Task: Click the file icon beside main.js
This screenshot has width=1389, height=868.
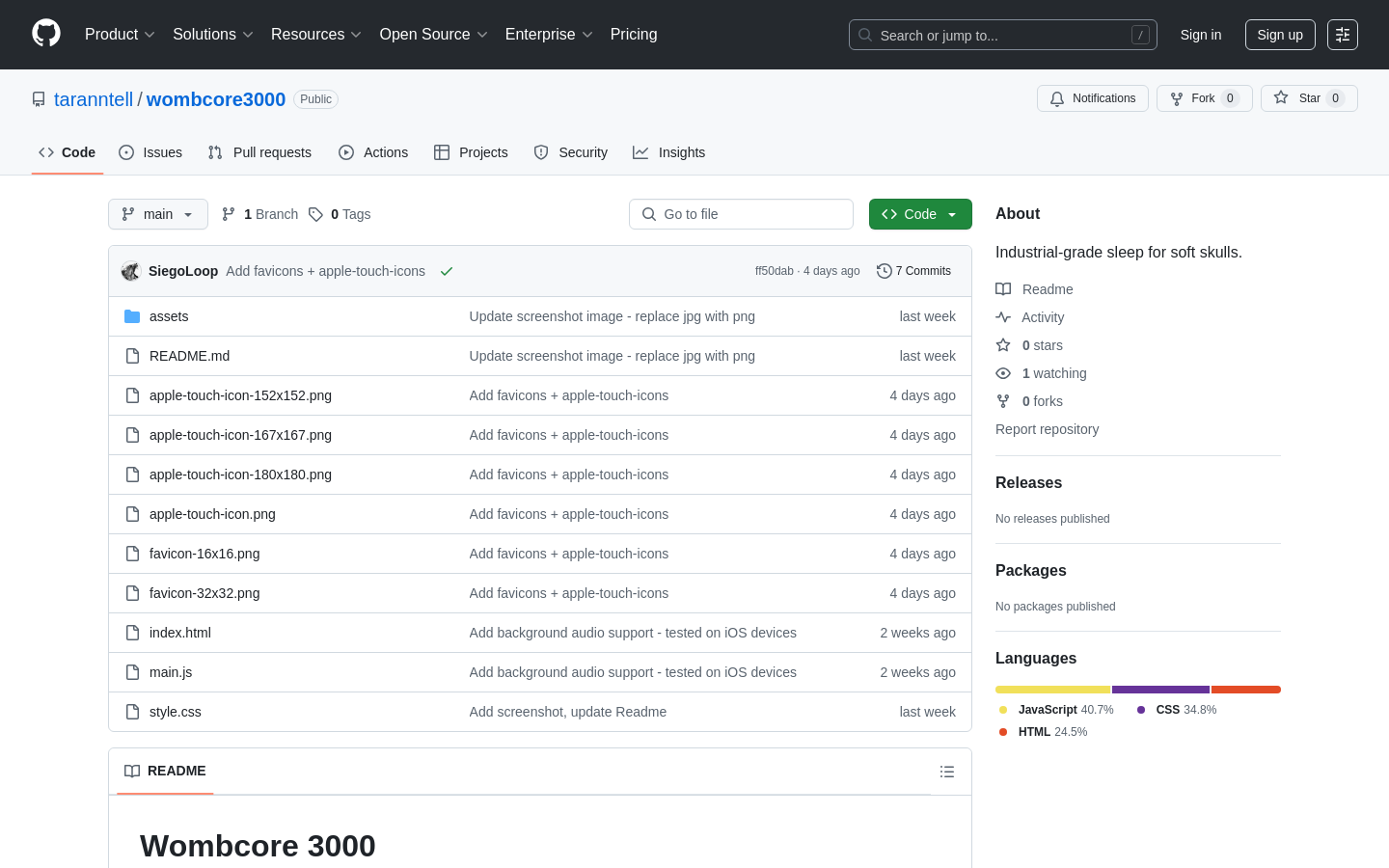Action: [132, 672]
